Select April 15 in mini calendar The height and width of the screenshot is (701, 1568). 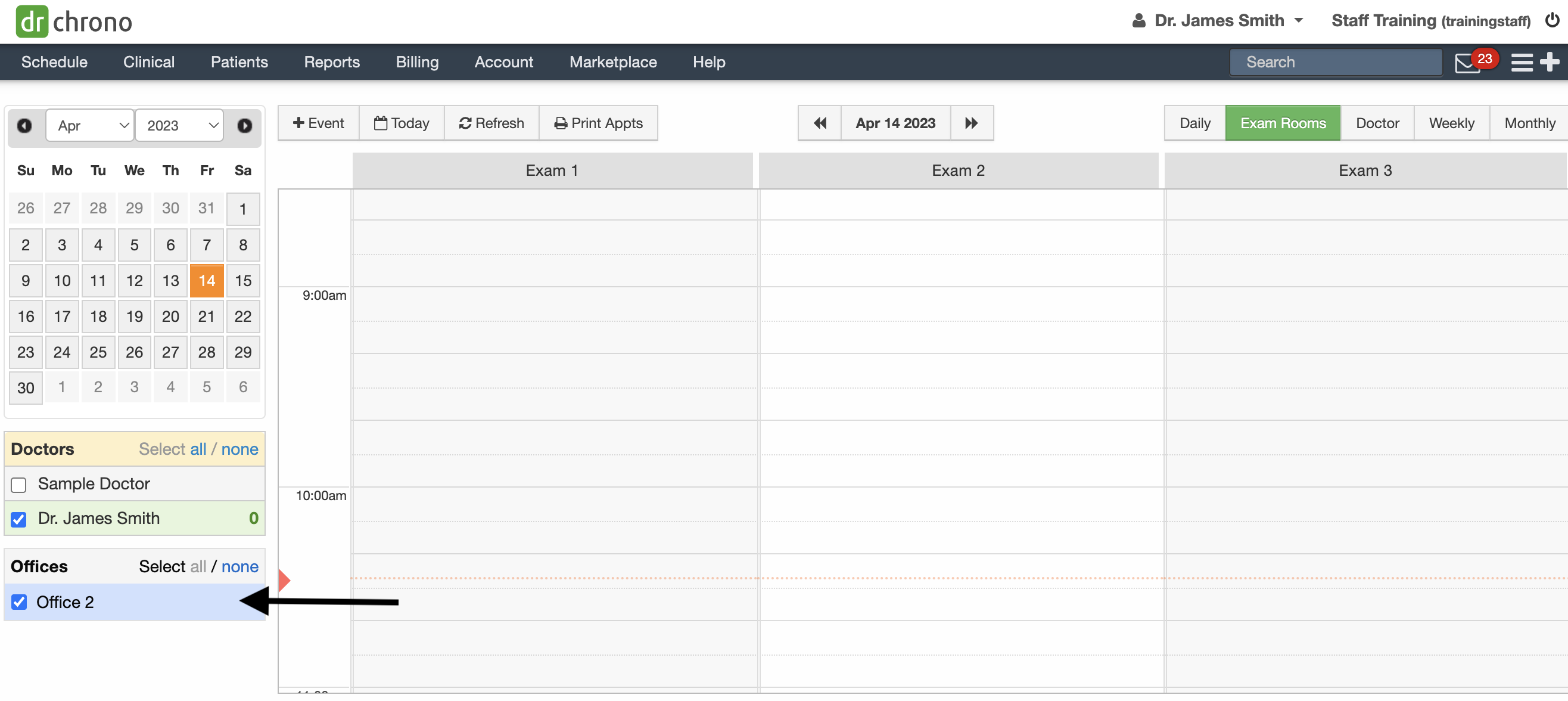click(243, 281)
